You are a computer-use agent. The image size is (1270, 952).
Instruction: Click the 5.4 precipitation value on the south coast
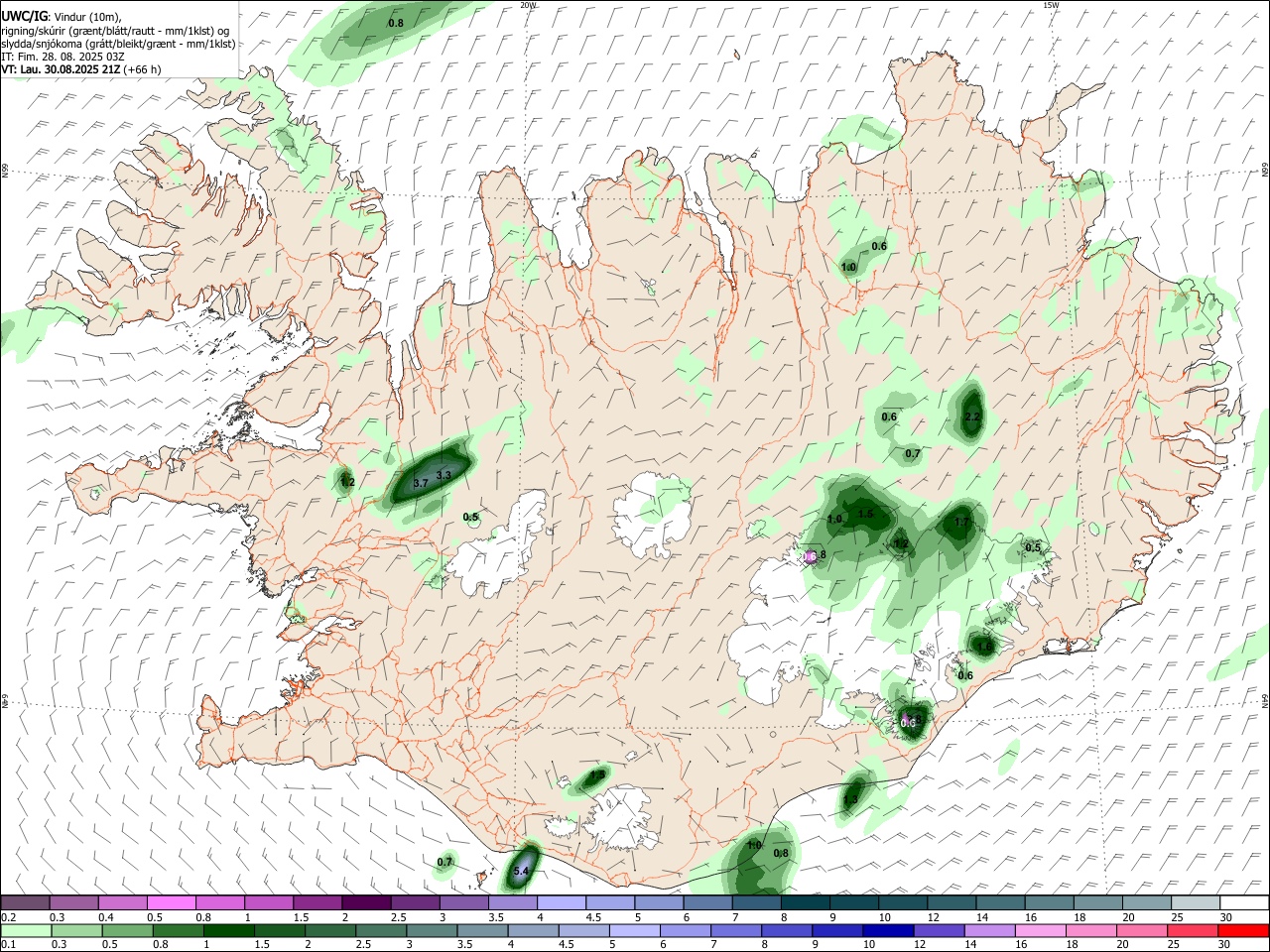point(521,872)
